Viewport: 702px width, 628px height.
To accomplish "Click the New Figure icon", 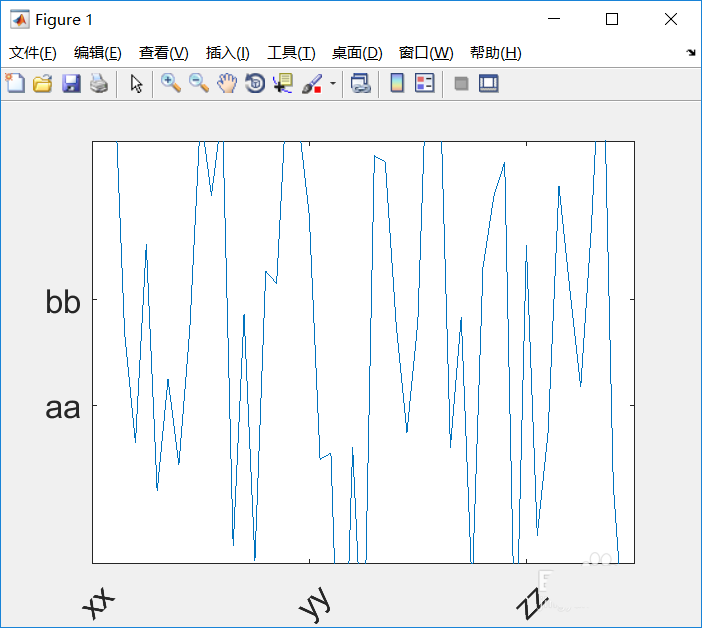I will point(15,83).
